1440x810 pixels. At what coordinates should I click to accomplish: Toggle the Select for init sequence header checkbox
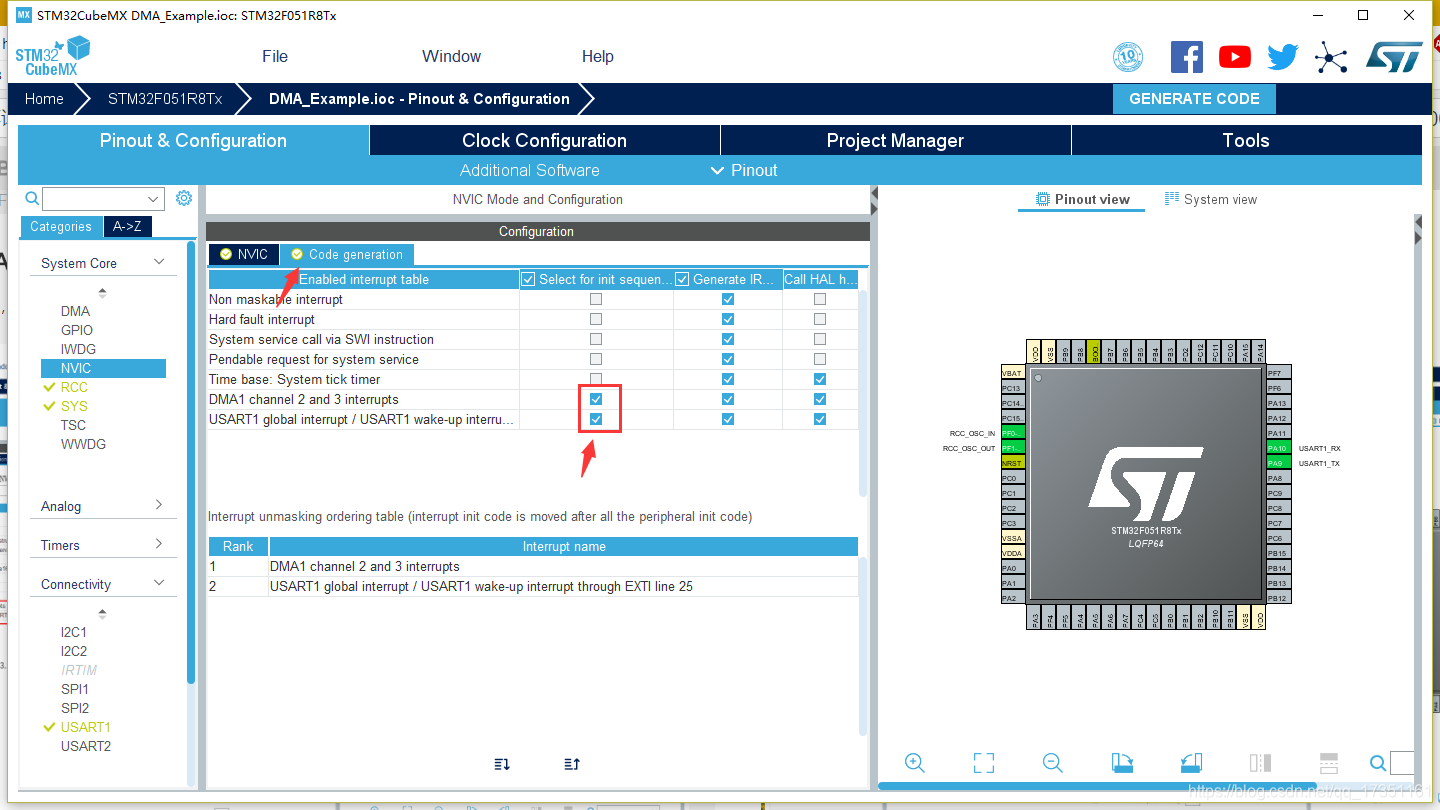click(x=529, y=279)
